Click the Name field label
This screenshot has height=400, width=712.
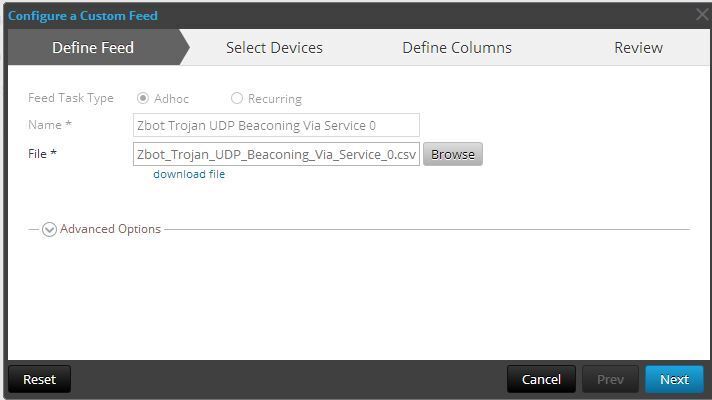(x=50, y=125)
